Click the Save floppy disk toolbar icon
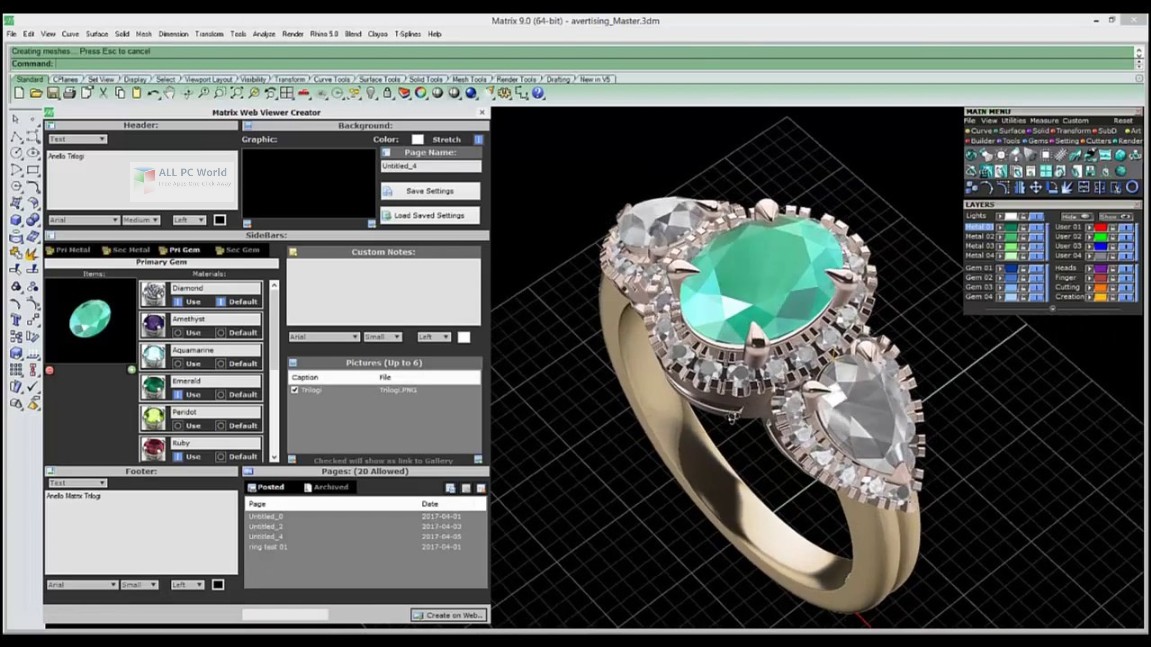The image size is (1151, 647). [53, 93]
